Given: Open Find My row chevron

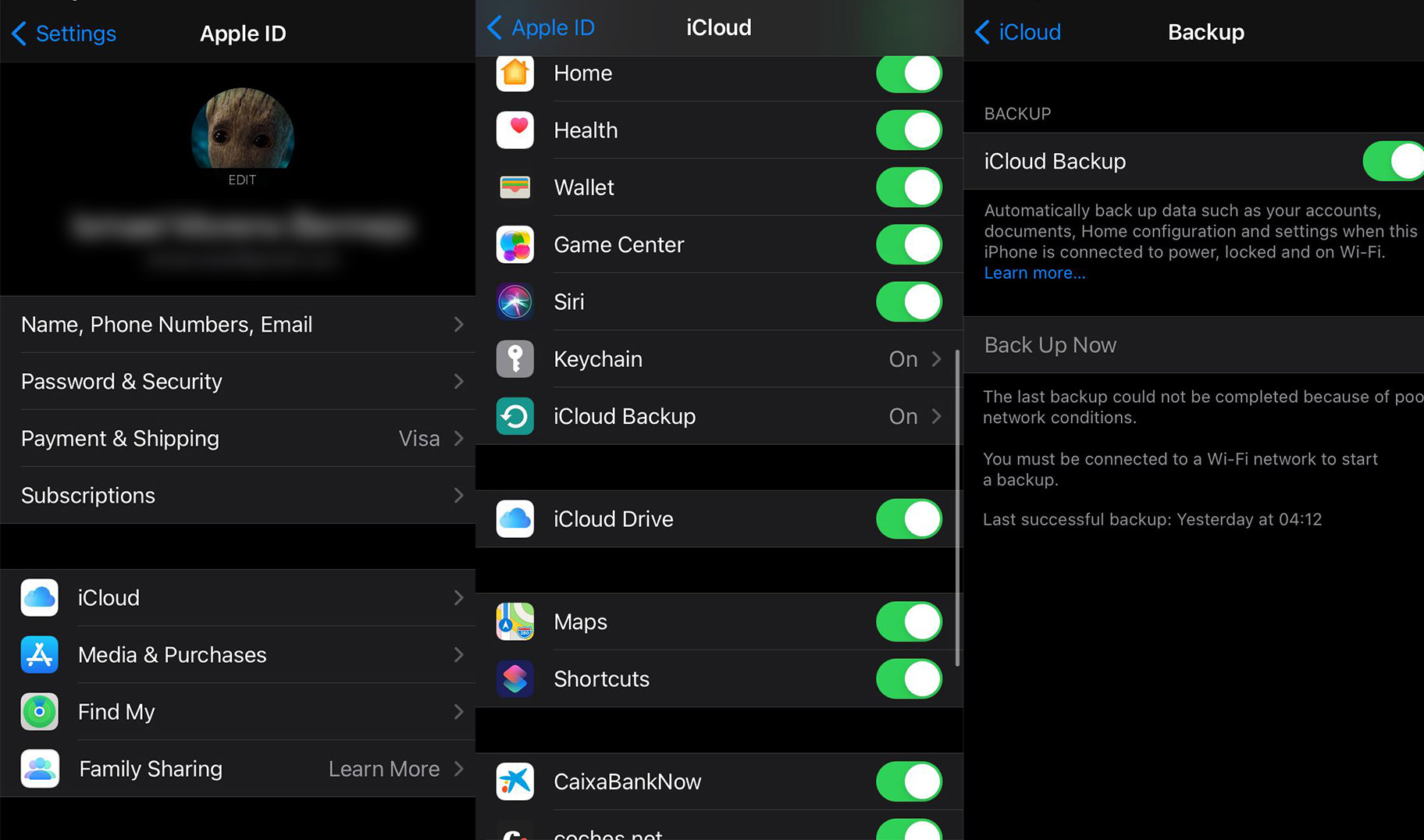Looking at the screenshot, I should coord(459,711).
